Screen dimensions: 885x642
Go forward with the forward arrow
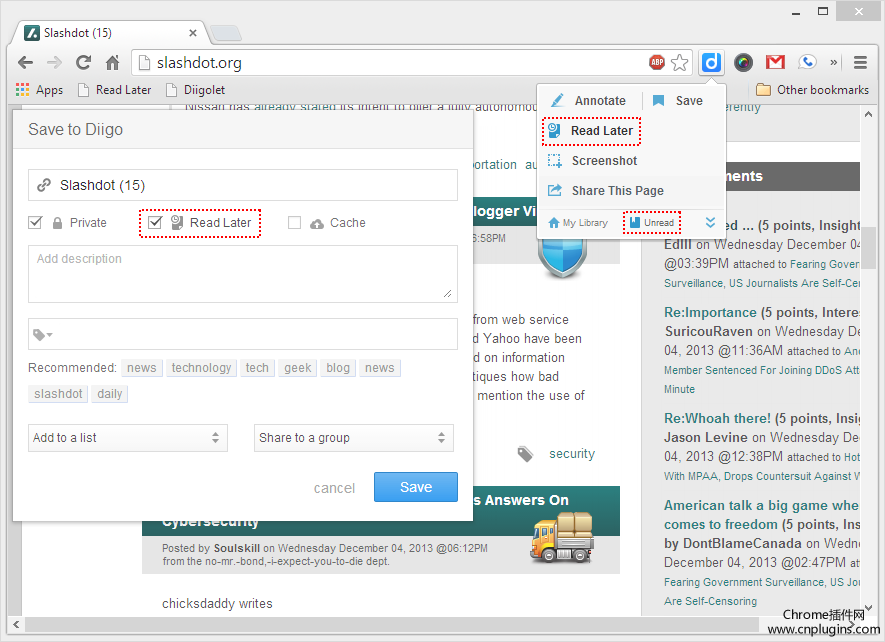click(55, 62)
